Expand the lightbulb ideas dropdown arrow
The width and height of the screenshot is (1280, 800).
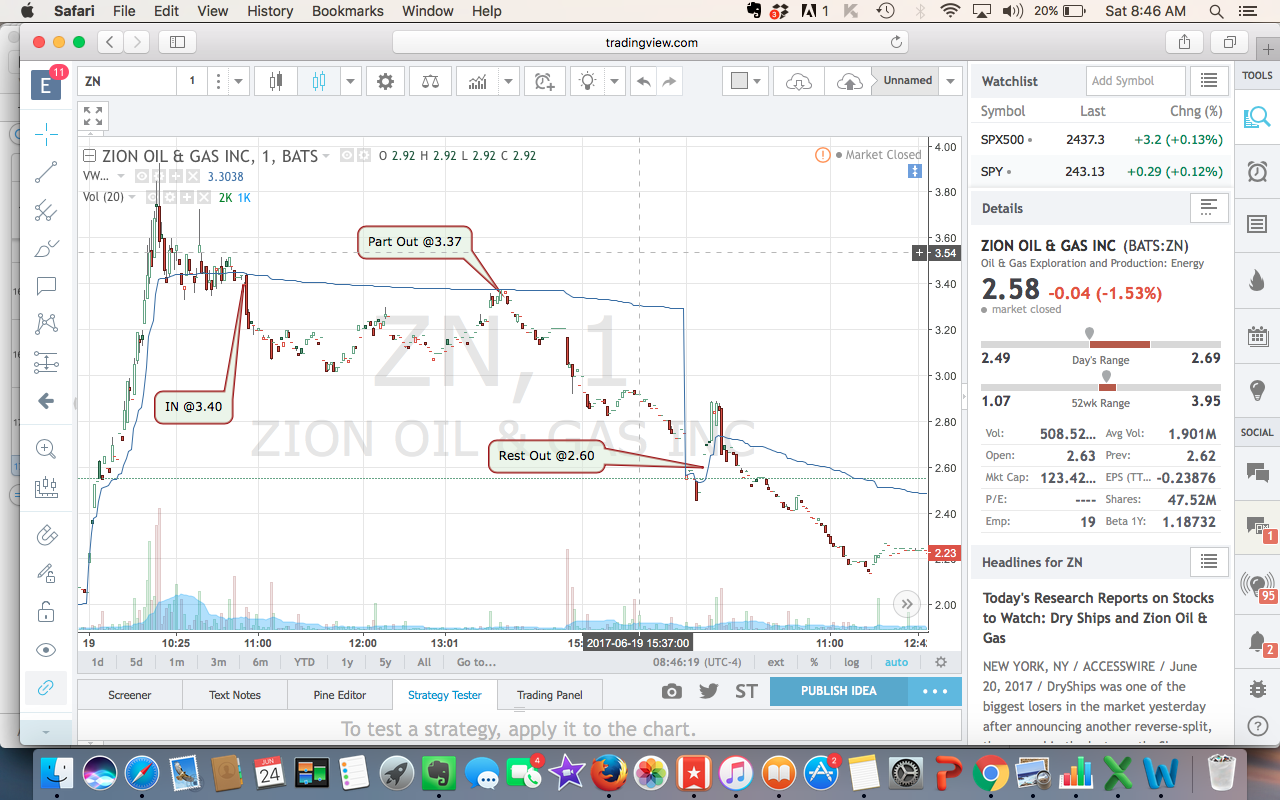coord(614,81)
